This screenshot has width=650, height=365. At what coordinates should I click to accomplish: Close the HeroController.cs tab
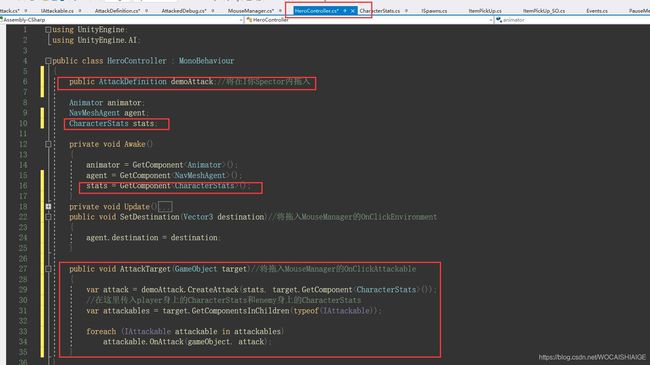click(x=353, y=11)
